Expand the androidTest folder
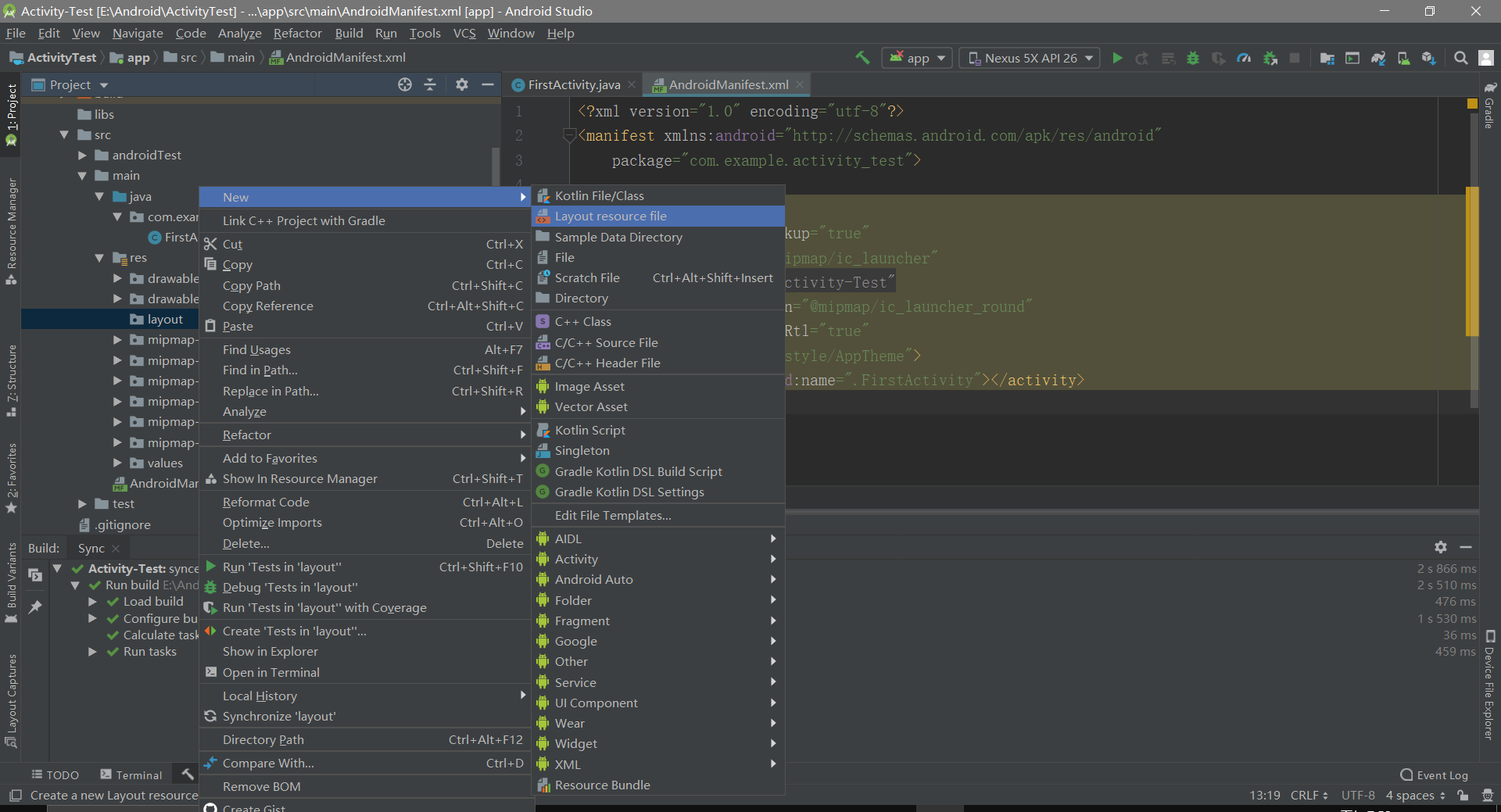 click(x=82, y=156)
